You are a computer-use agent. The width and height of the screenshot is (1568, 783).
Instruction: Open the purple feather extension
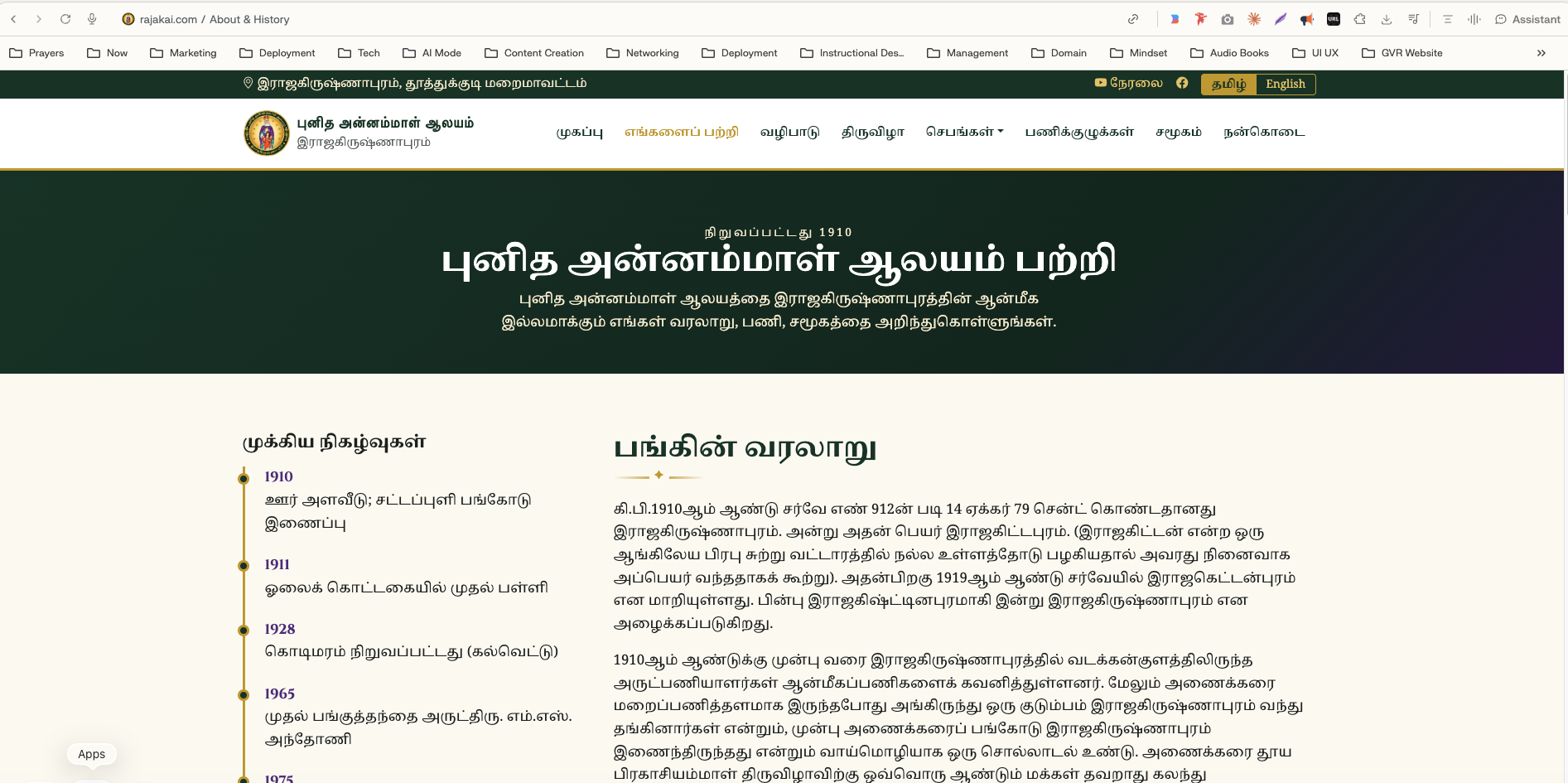(x=1281, y=19)
